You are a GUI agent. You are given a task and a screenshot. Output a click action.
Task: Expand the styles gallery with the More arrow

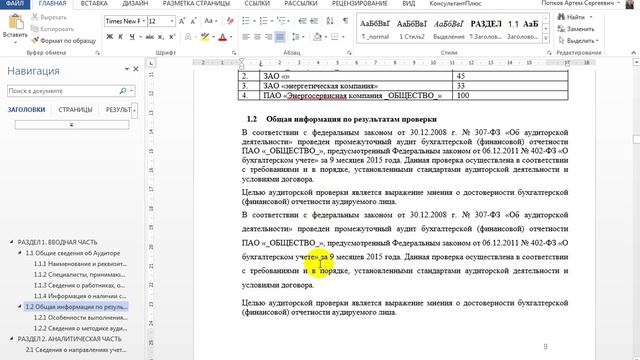[x=546, y=39]
